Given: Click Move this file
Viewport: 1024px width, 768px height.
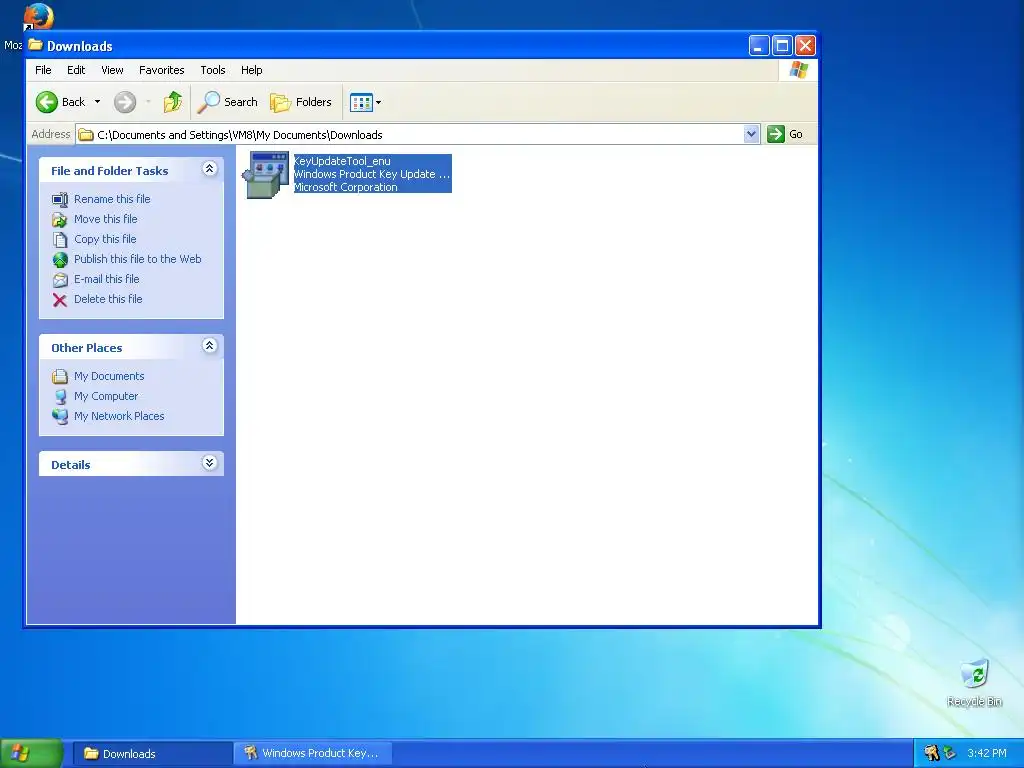Looking at the screenshot, I should (x=106, y=219).
